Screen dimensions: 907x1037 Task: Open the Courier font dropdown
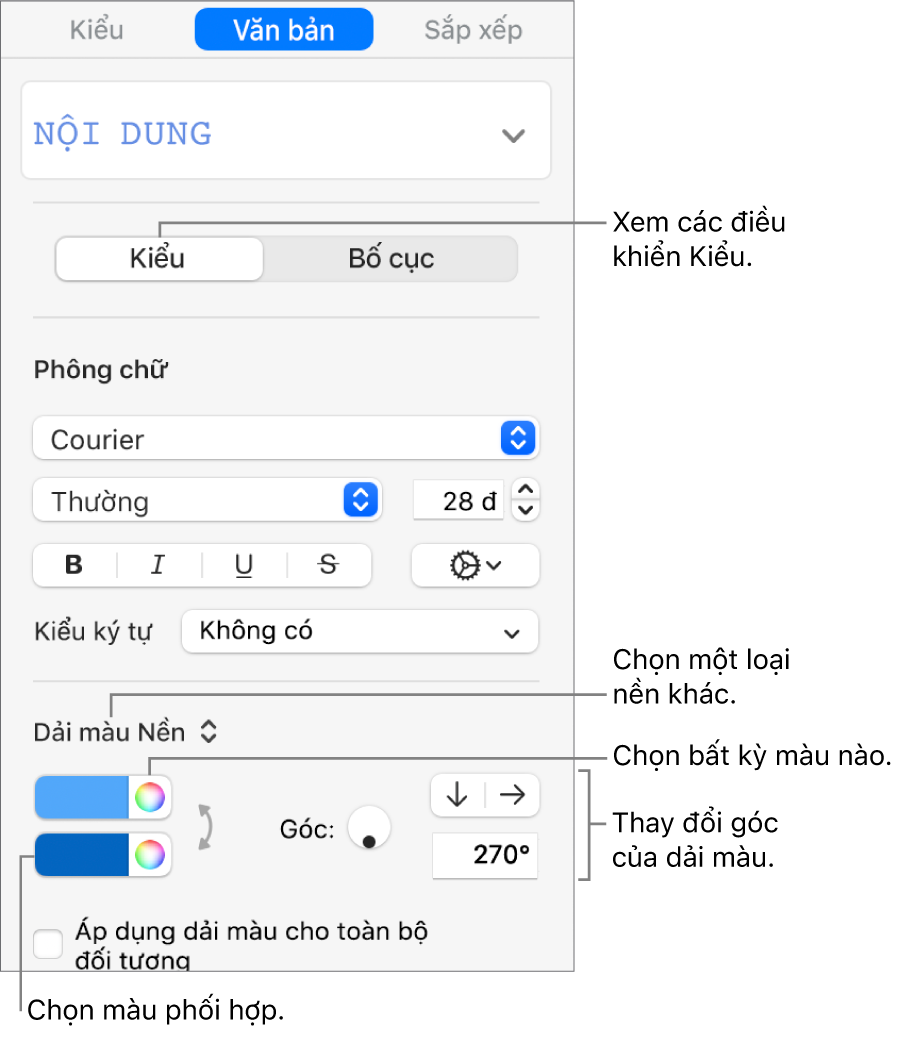pyautogui.click(x=286, y=438)
